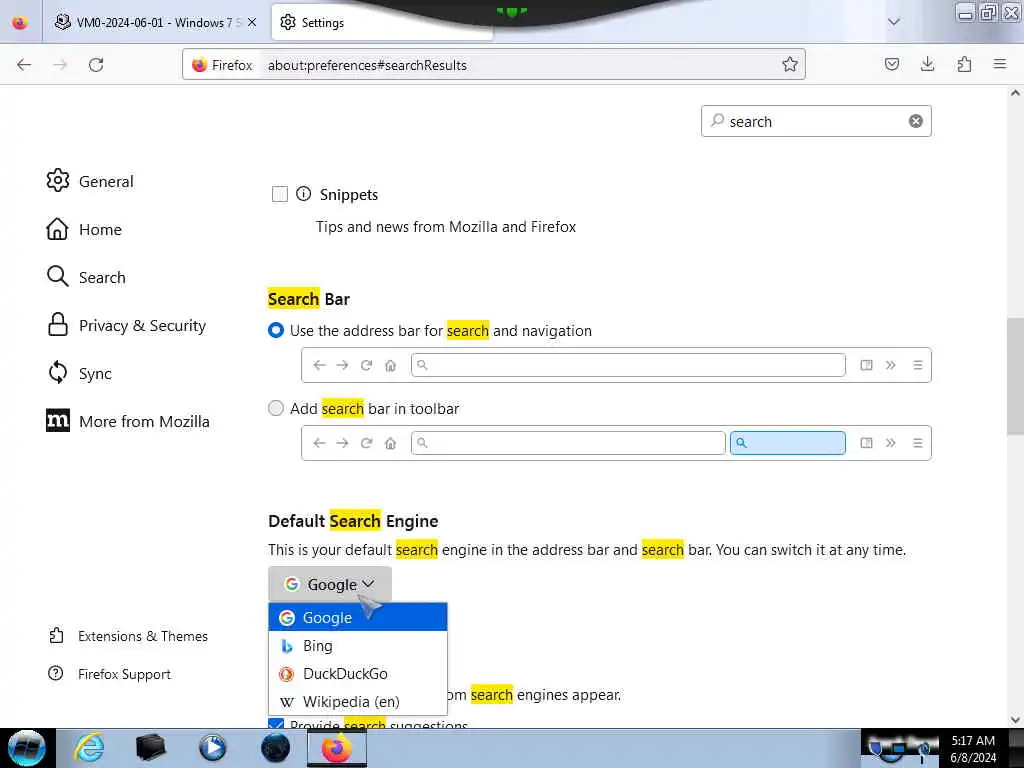
Task: Open the Windows Media Player taskbar icon
Action: point(212,747)
